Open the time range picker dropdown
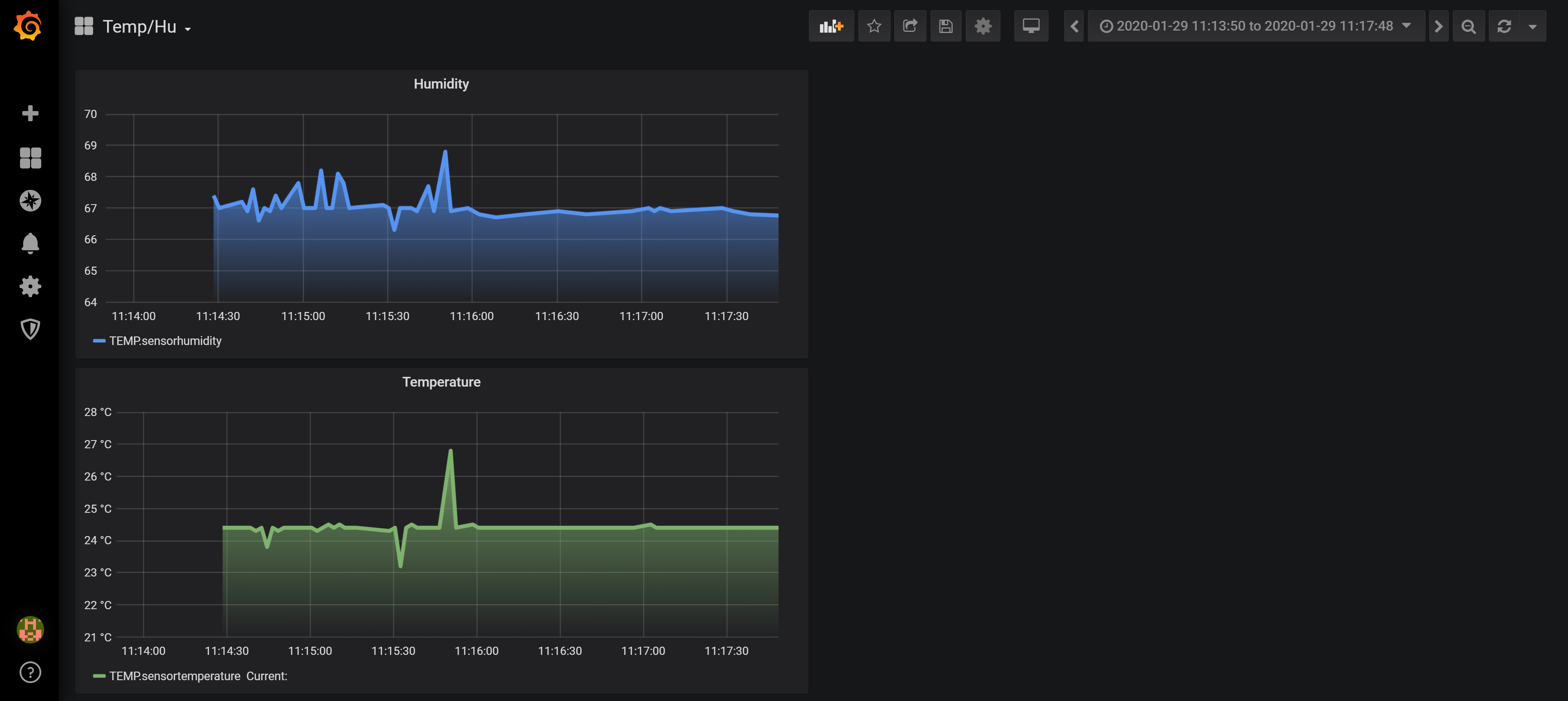 pos(1254,26)
